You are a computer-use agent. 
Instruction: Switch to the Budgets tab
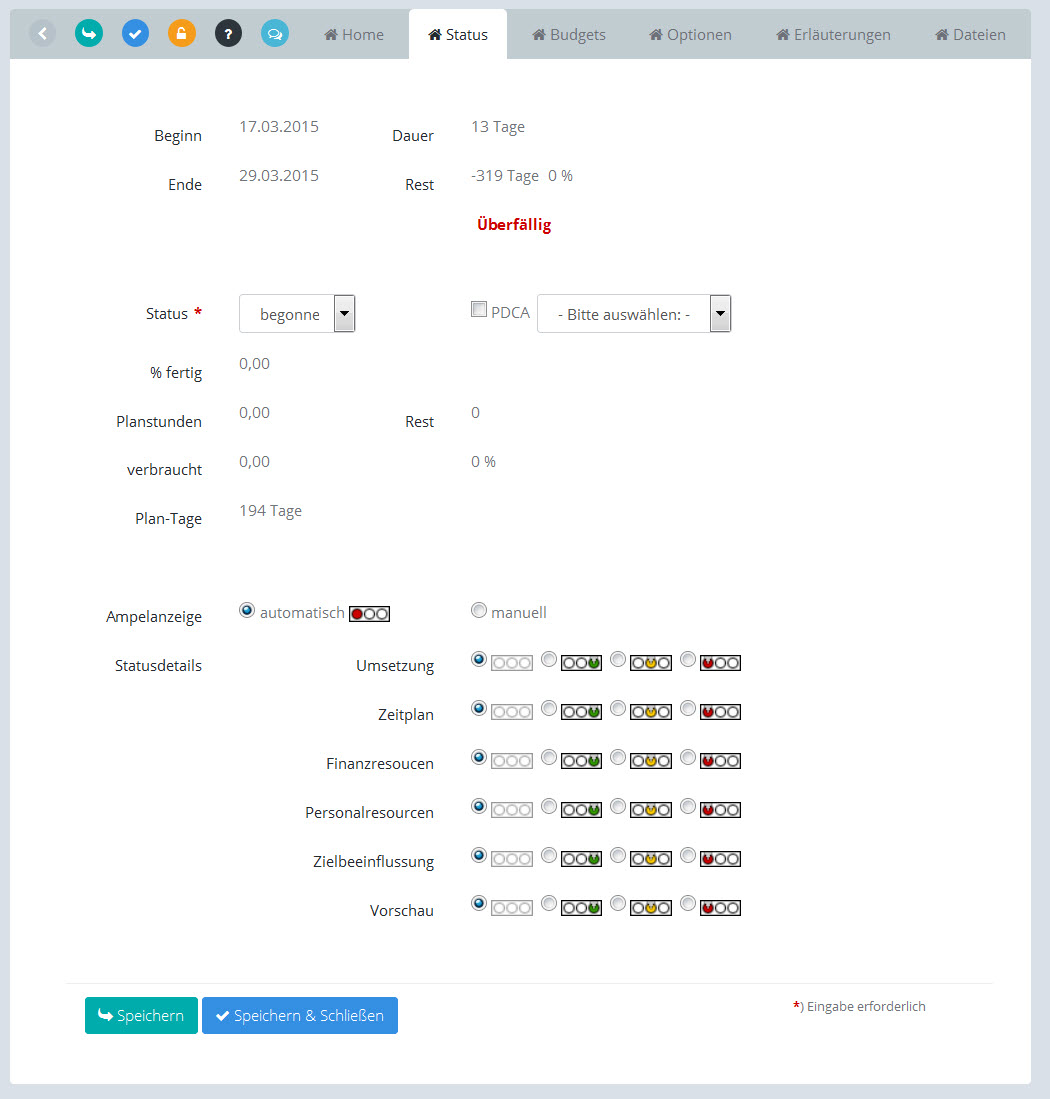point(568,34)
